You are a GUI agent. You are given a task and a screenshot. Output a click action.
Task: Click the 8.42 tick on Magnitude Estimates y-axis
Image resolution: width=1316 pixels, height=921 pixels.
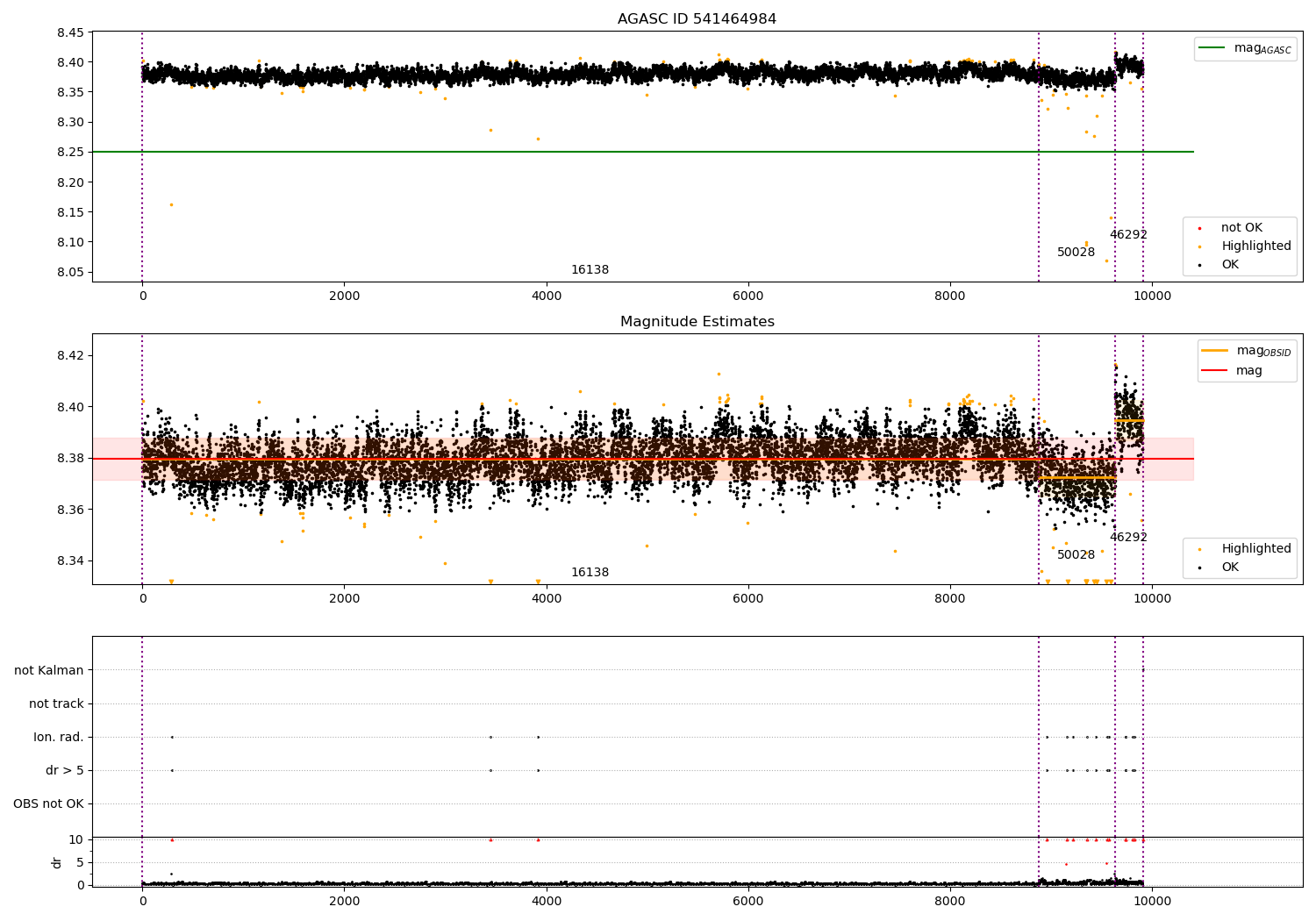pyautogui.click(x=69, y=356)
